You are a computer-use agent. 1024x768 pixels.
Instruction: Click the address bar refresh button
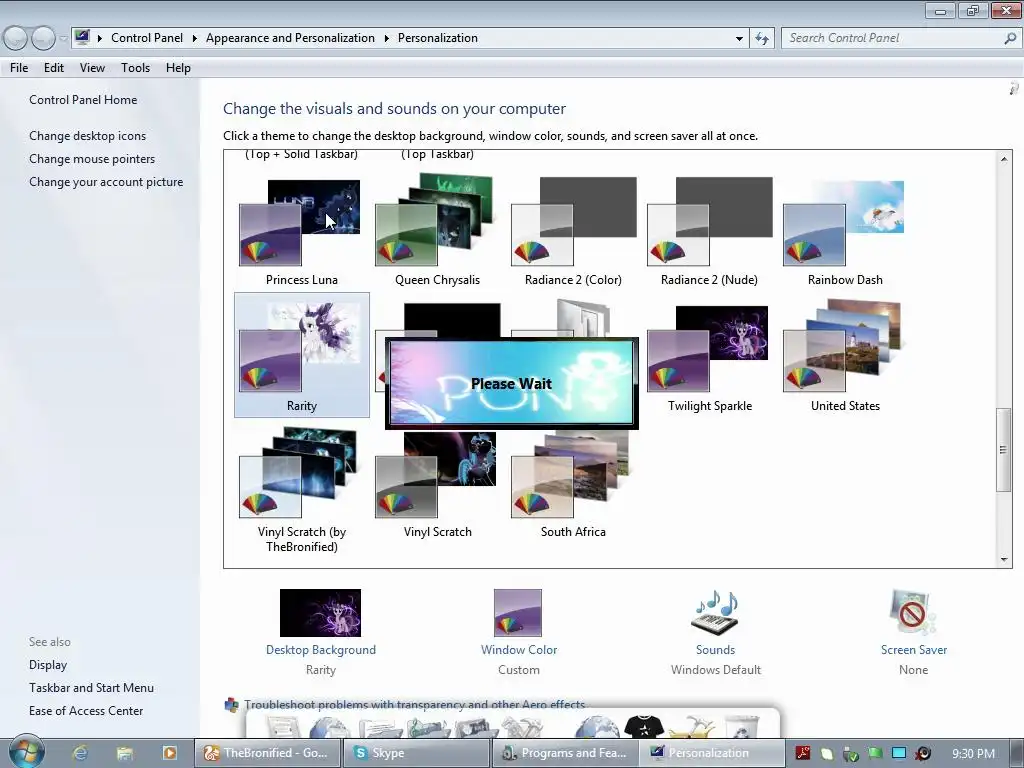(762, 39)
